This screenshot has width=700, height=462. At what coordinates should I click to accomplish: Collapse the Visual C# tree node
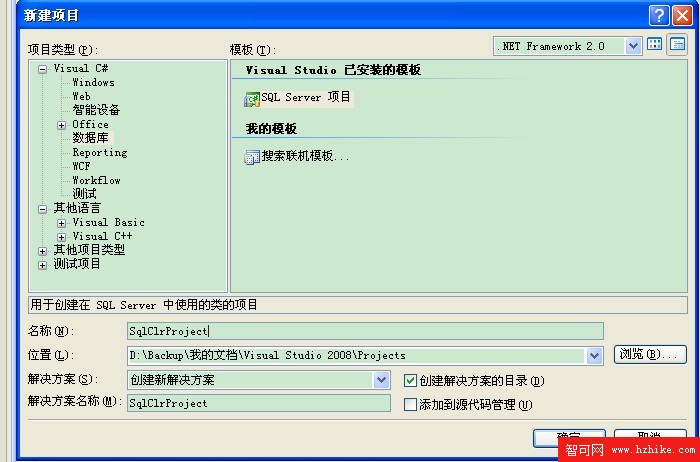[42, 69]
